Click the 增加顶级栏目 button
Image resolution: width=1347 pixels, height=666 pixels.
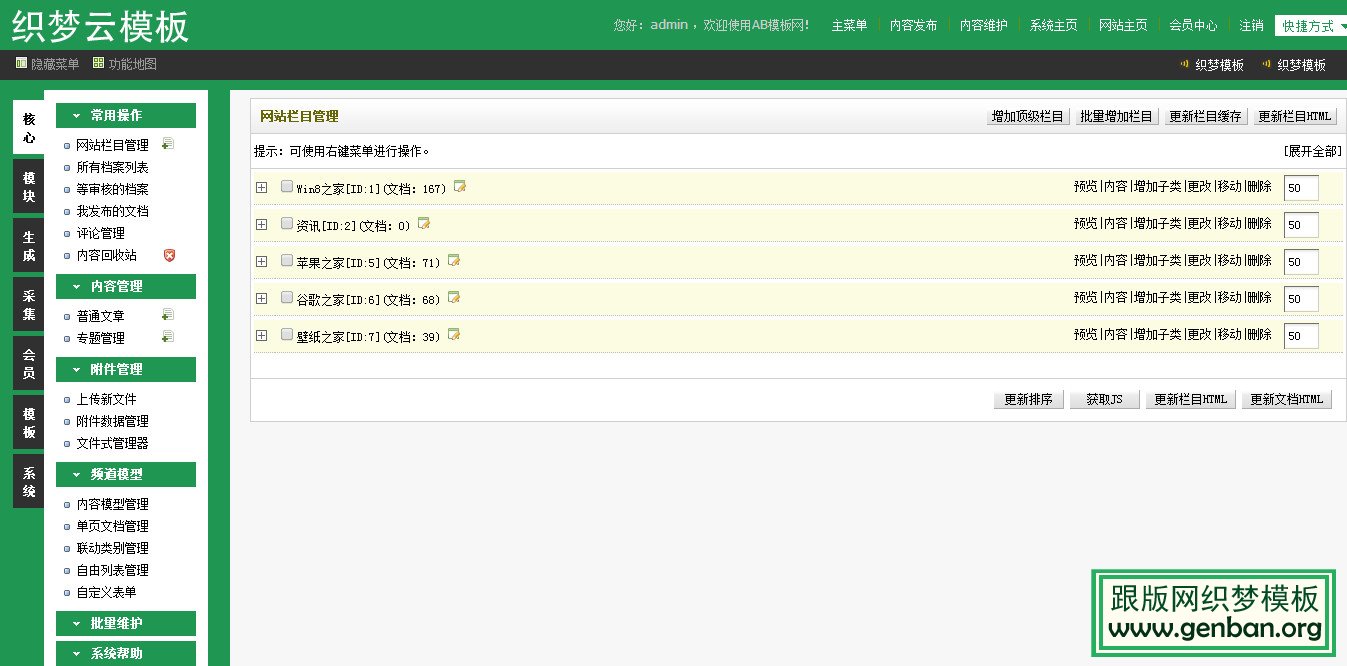(x=1026, y=115)
